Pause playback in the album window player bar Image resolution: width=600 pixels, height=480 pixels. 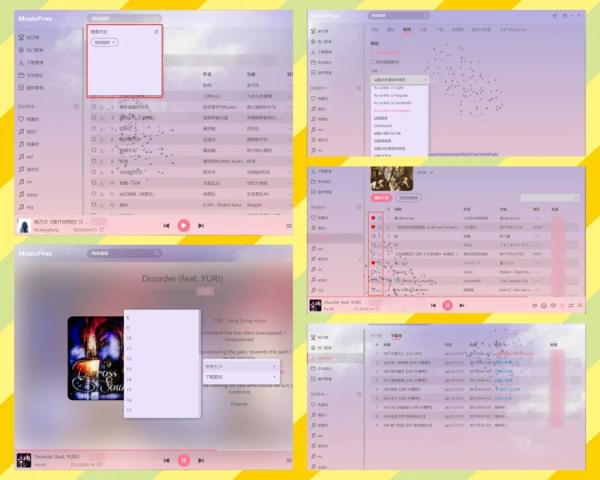[447, 304]
